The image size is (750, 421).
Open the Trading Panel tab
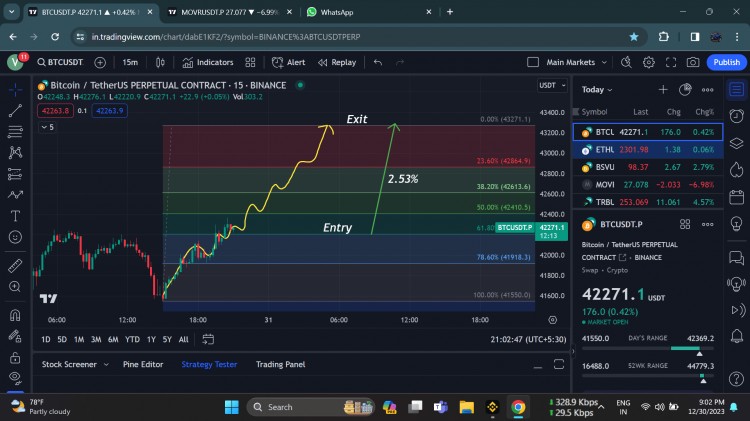click(280, 364)
